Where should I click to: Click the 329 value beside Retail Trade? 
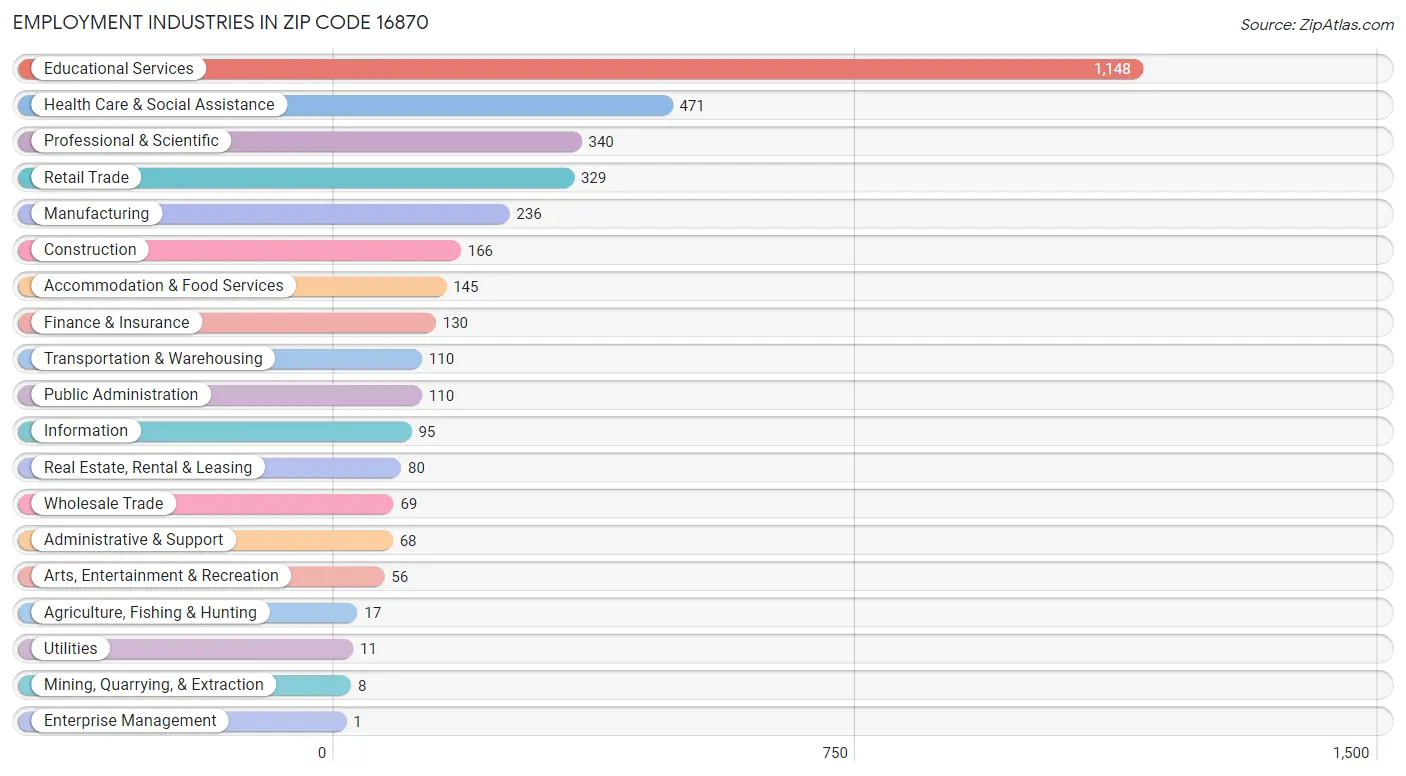point(593,178)
